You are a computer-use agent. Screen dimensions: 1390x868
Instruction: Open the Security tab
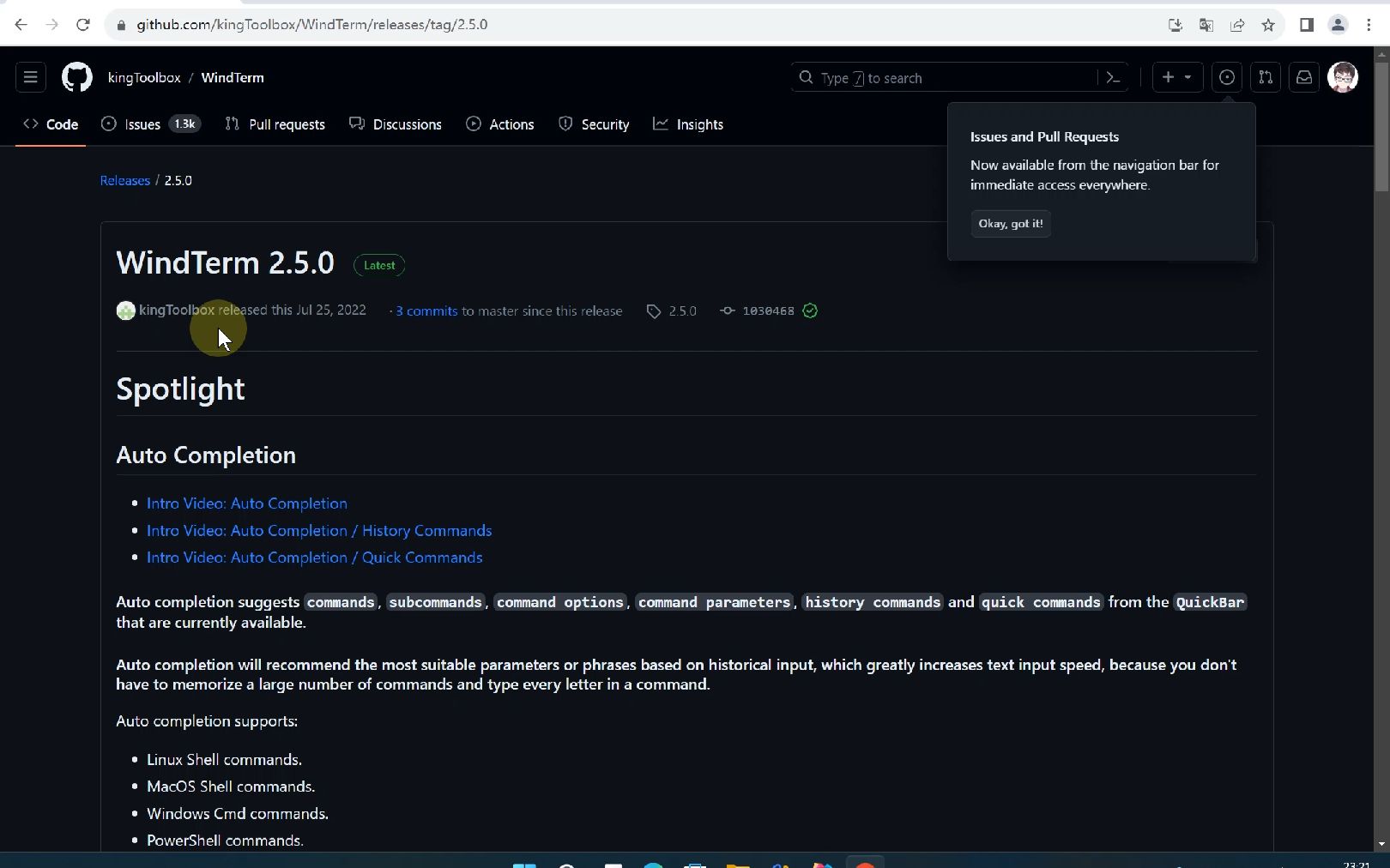pos(594,124)
